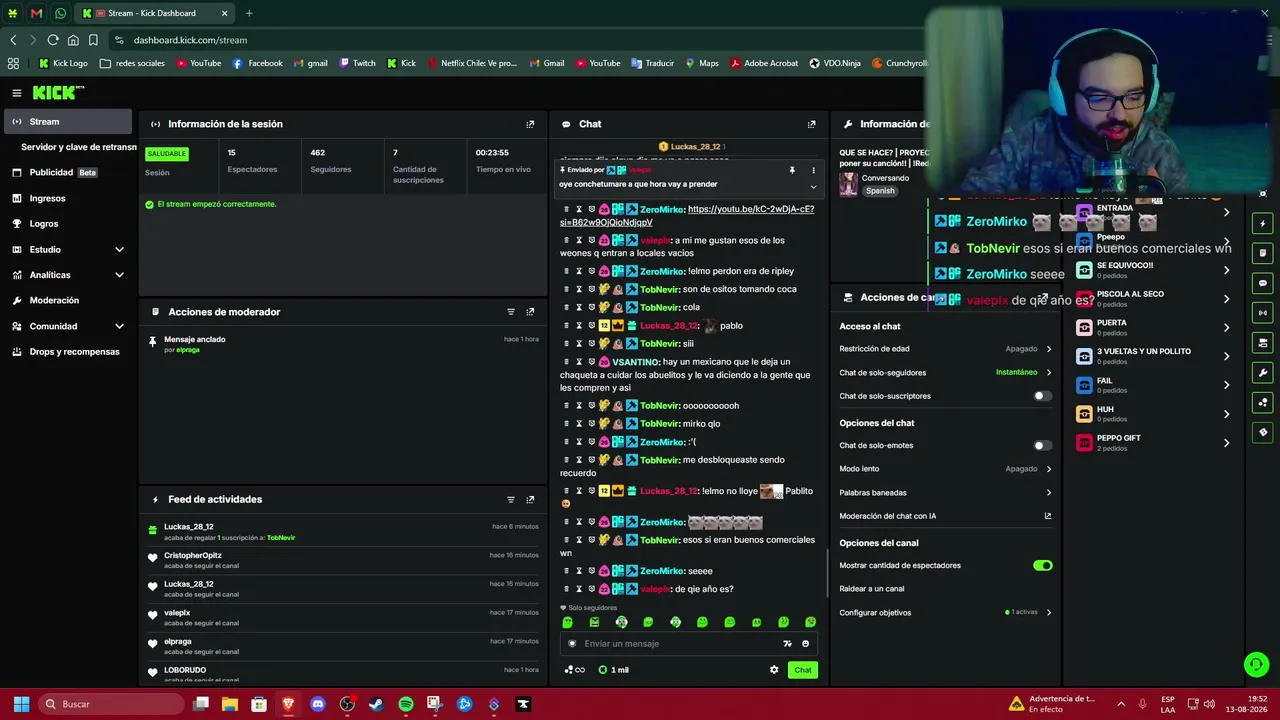Unpin the pinned chat message

pyautogui.click(x=792, y=170)
